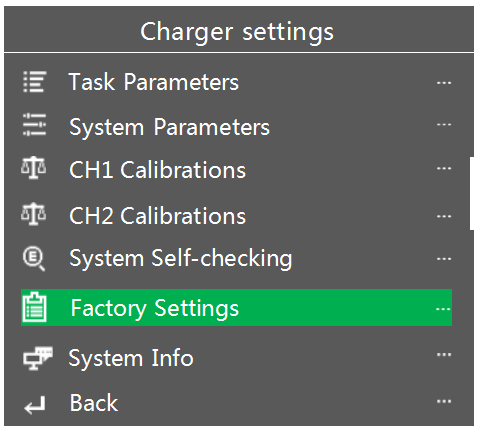Go back using the Back label
The image size is (480, 430).
(94, 403)
